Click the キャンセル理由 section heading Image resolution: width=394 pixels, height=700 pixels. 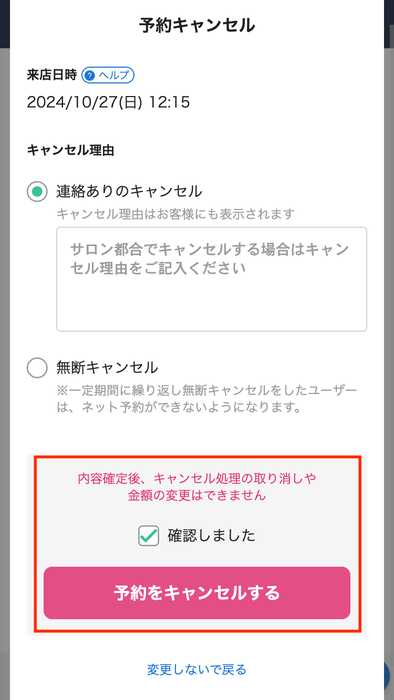(71, 150)
